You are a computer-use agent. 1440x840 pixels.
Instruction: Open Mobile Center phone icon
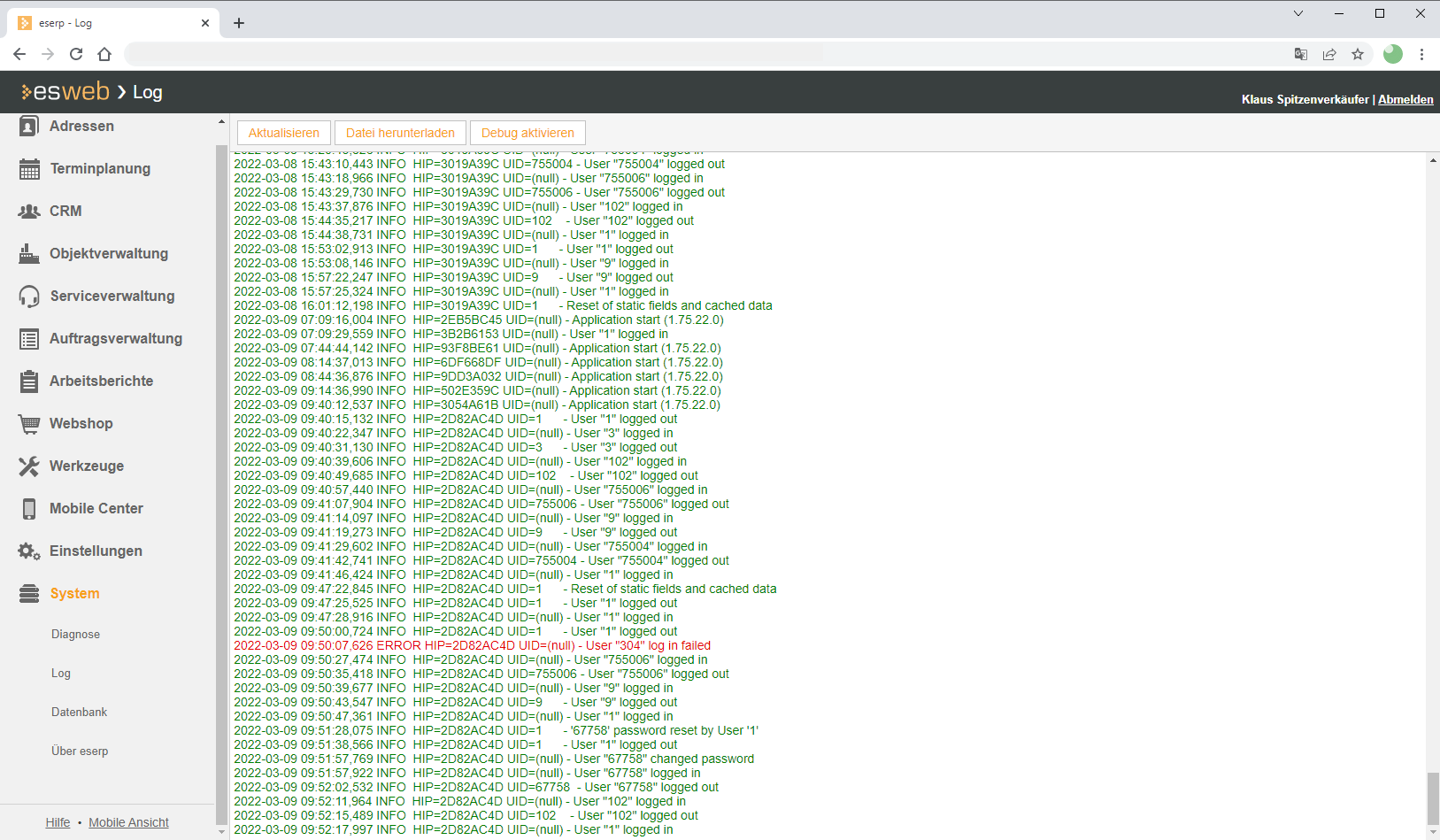coord(29,509)
